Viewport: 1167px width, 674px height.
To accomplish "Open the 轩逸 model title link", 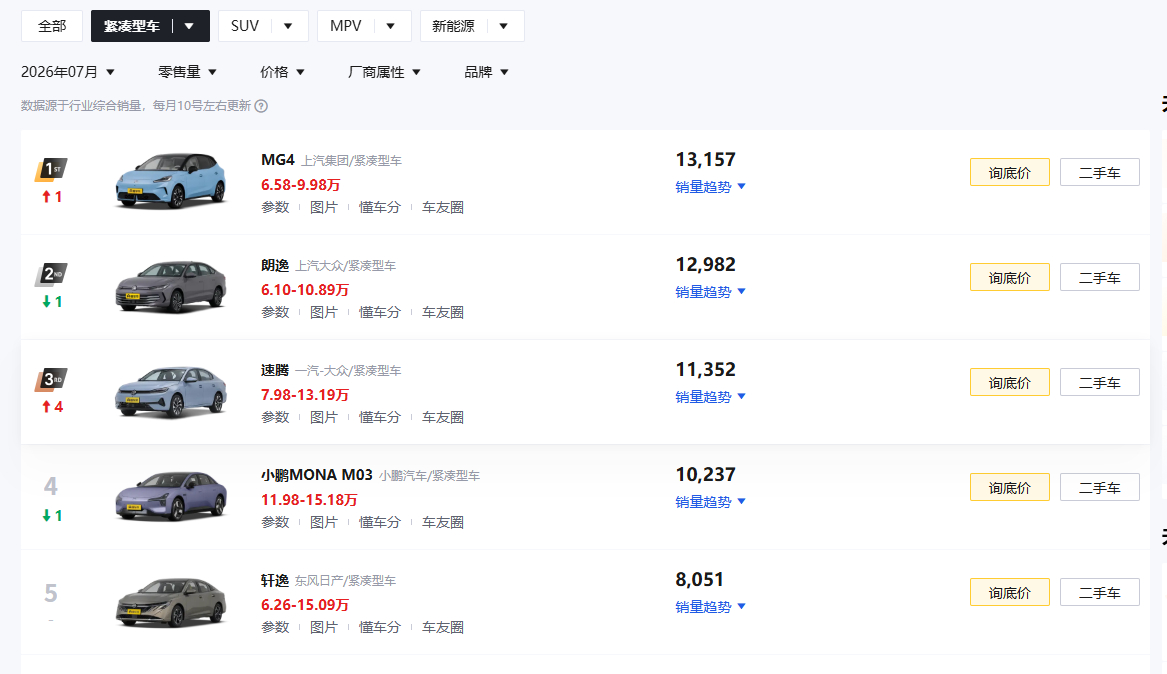I will click(275, 580).
